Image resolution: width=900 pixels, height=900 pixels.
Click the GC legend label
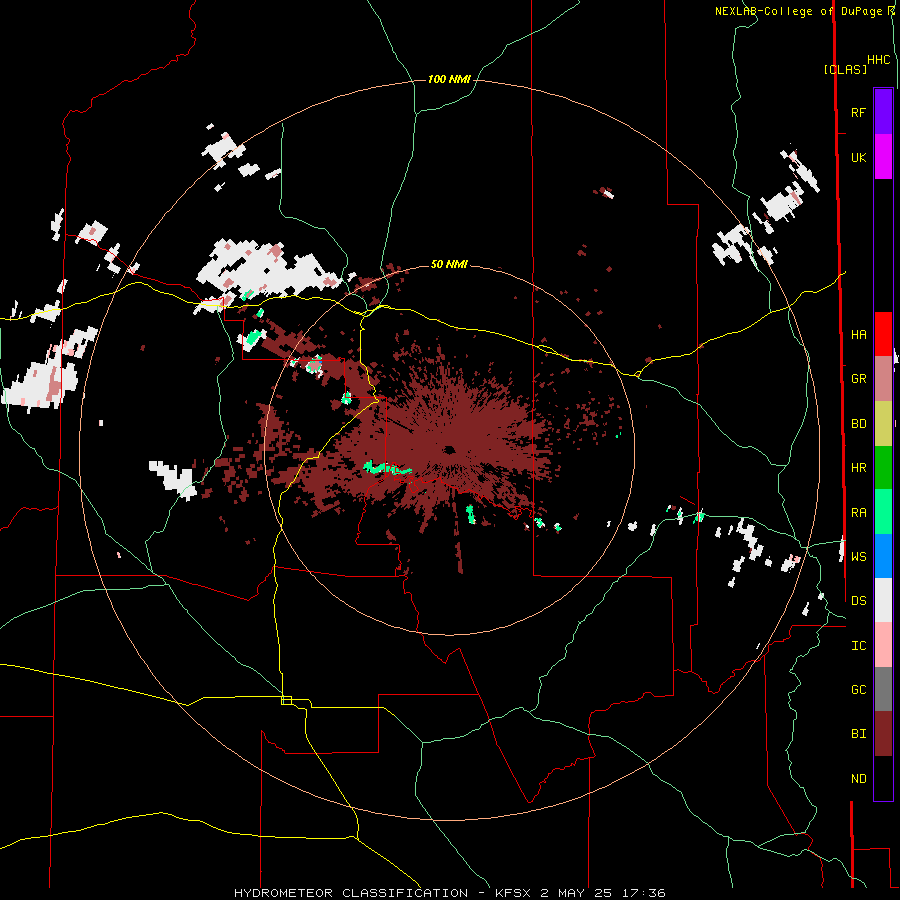[858, 689]
